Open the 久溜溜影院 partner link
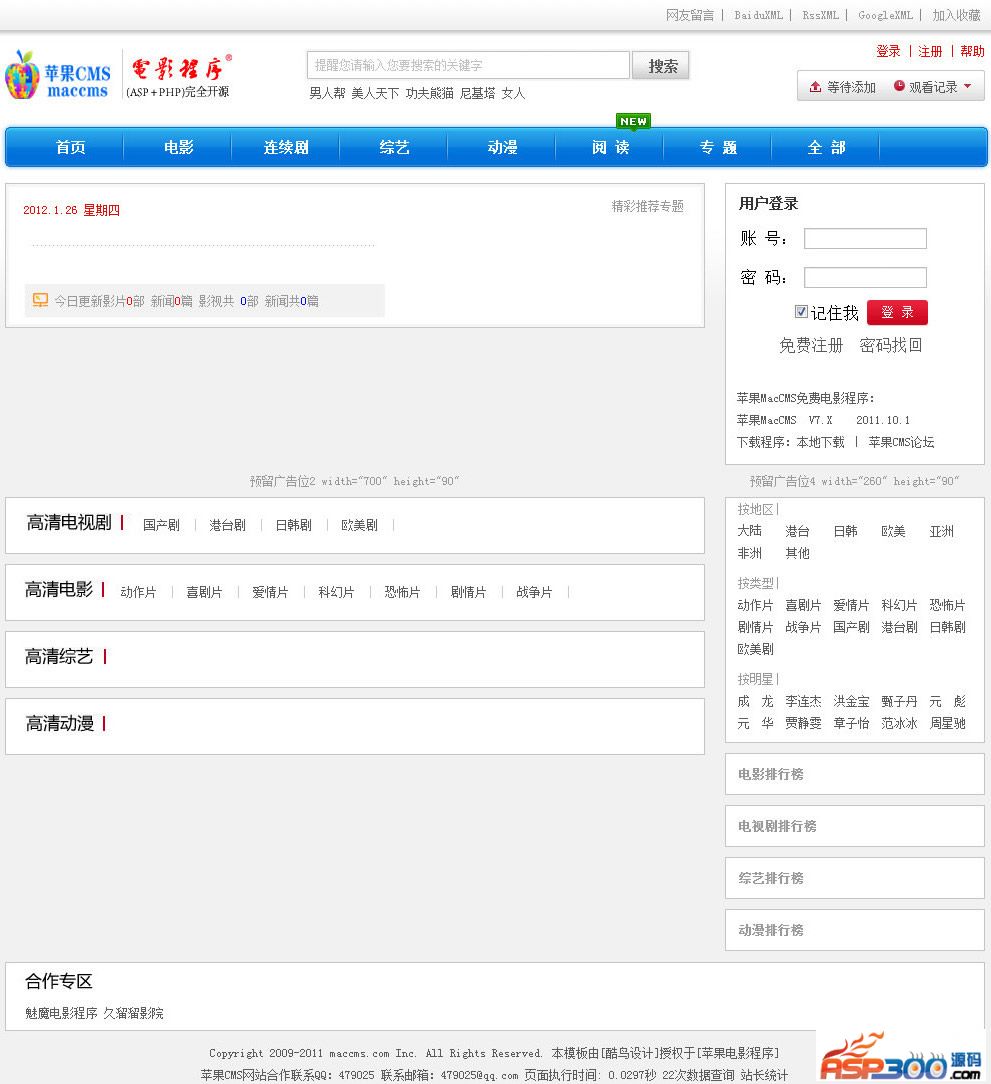Image resolution: width=991 pixels, height=1084 pixels. (133, 1013)
